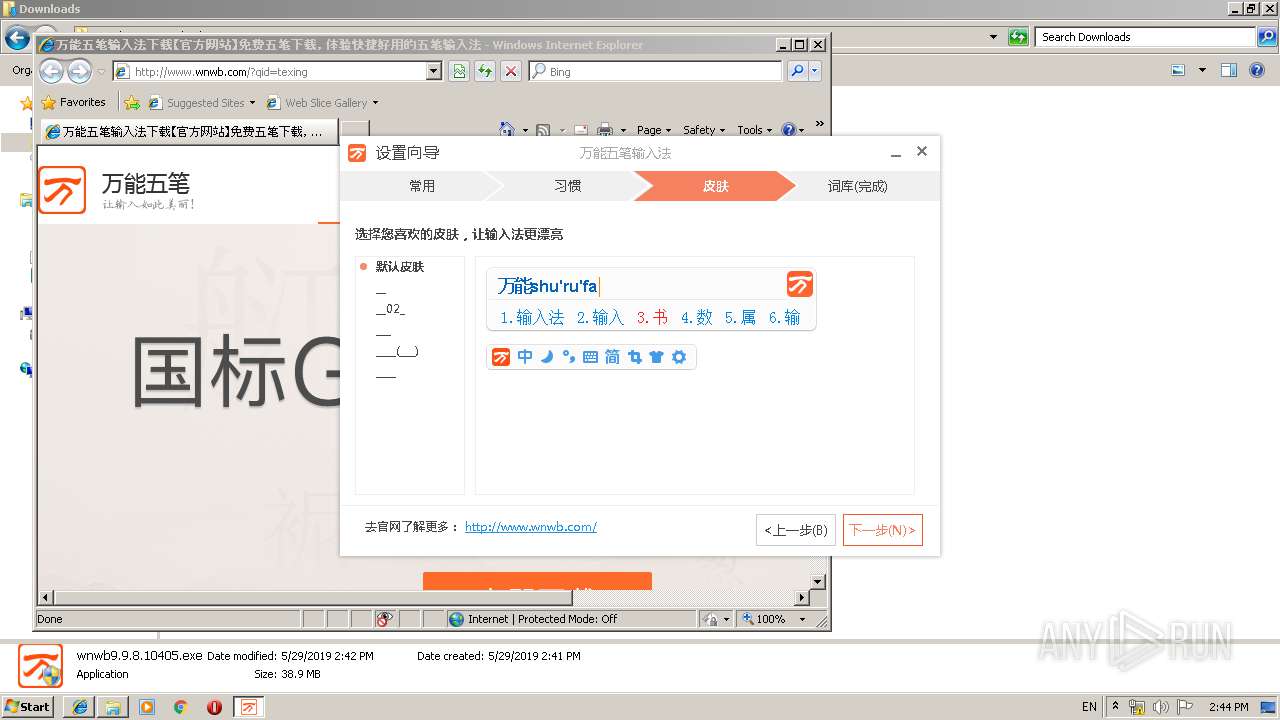Screen dimensions: 1280x720
Task: Click IE Home icon
Action: pos(507,130)
